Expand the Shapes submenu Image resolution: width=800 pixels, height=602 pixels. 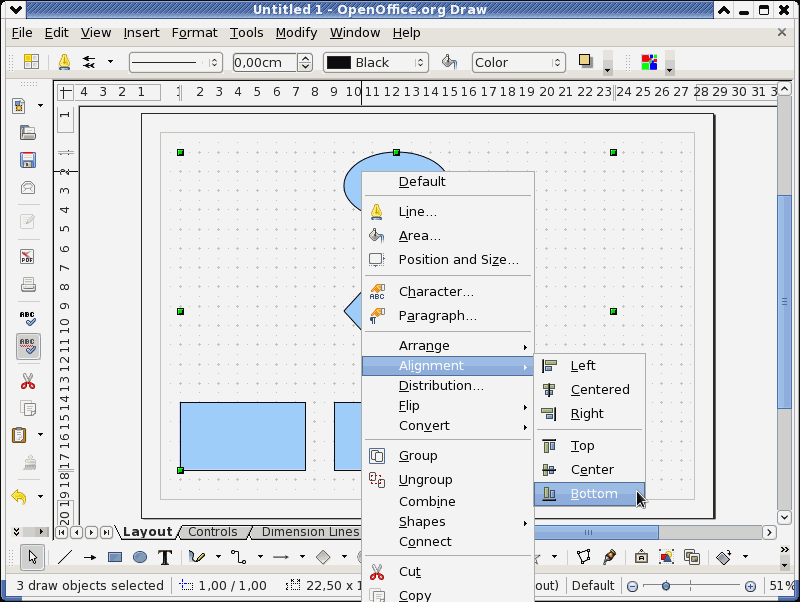click(x=447, y=522)
